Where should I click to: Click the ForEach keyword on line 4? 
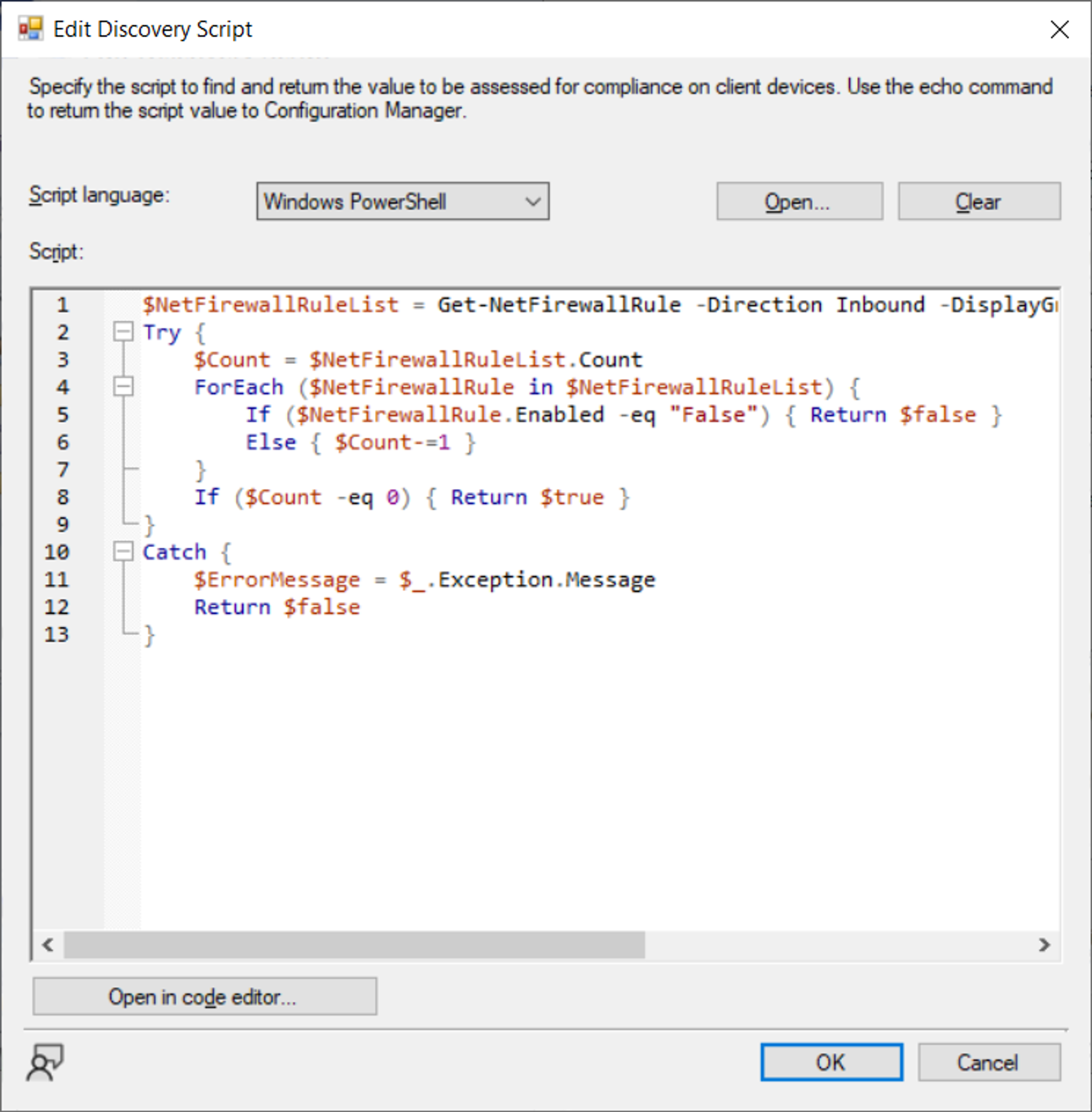pyautogui.click(x=239, y=387)
